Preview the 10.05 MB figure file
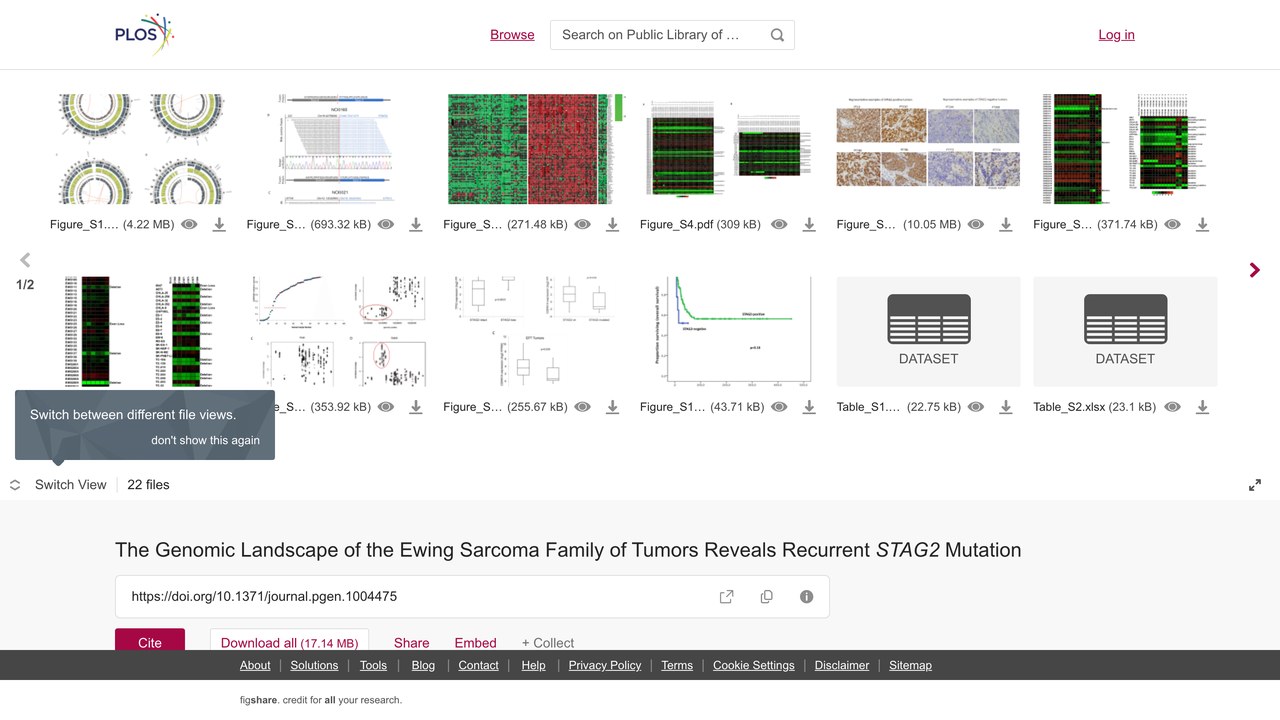 (x=976, y=225)
